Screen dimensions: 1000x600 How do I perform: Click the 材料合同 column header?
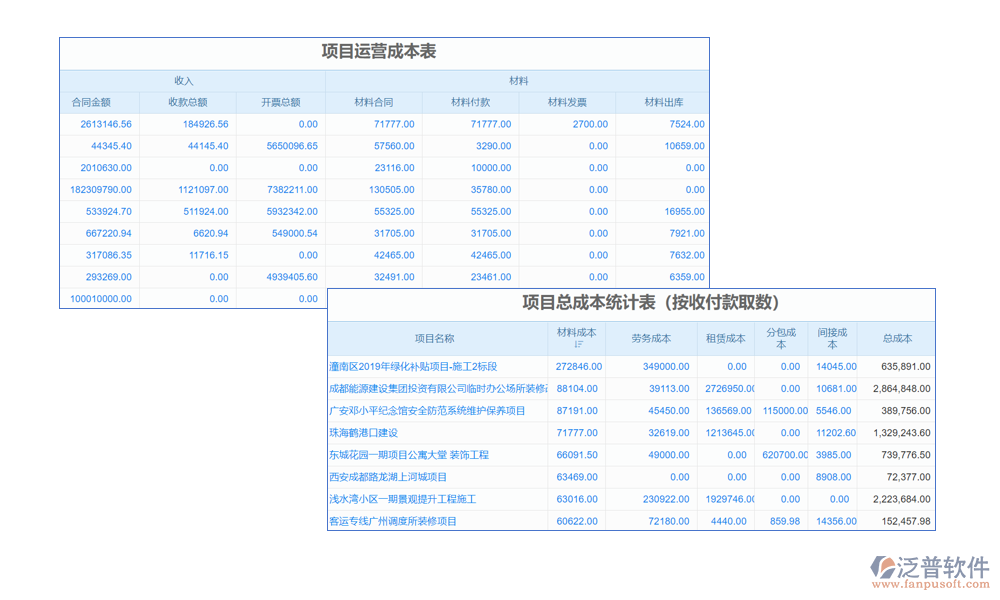tap(374, 102)
